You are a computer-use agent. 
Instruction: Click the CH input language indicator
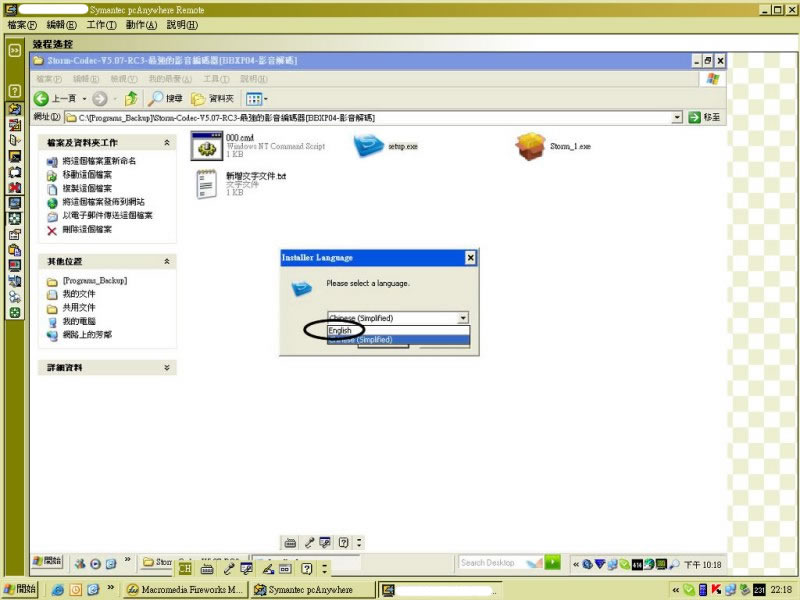click(x=185, y=568)
